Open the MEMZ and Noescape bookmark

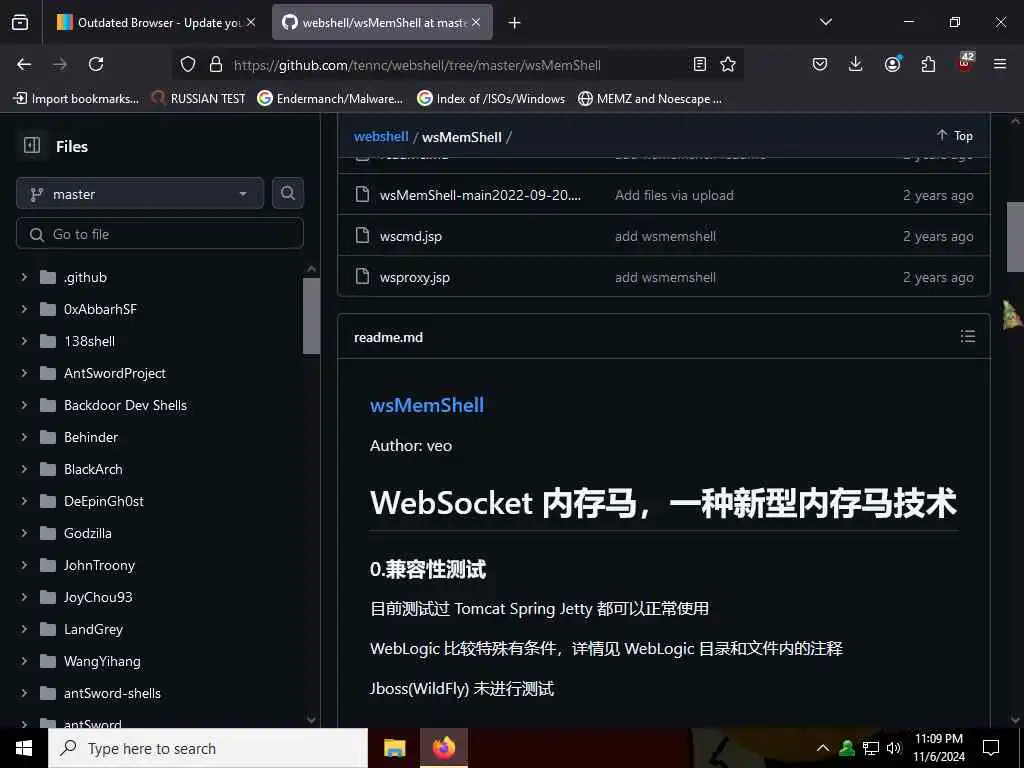[x=650, y=99]
